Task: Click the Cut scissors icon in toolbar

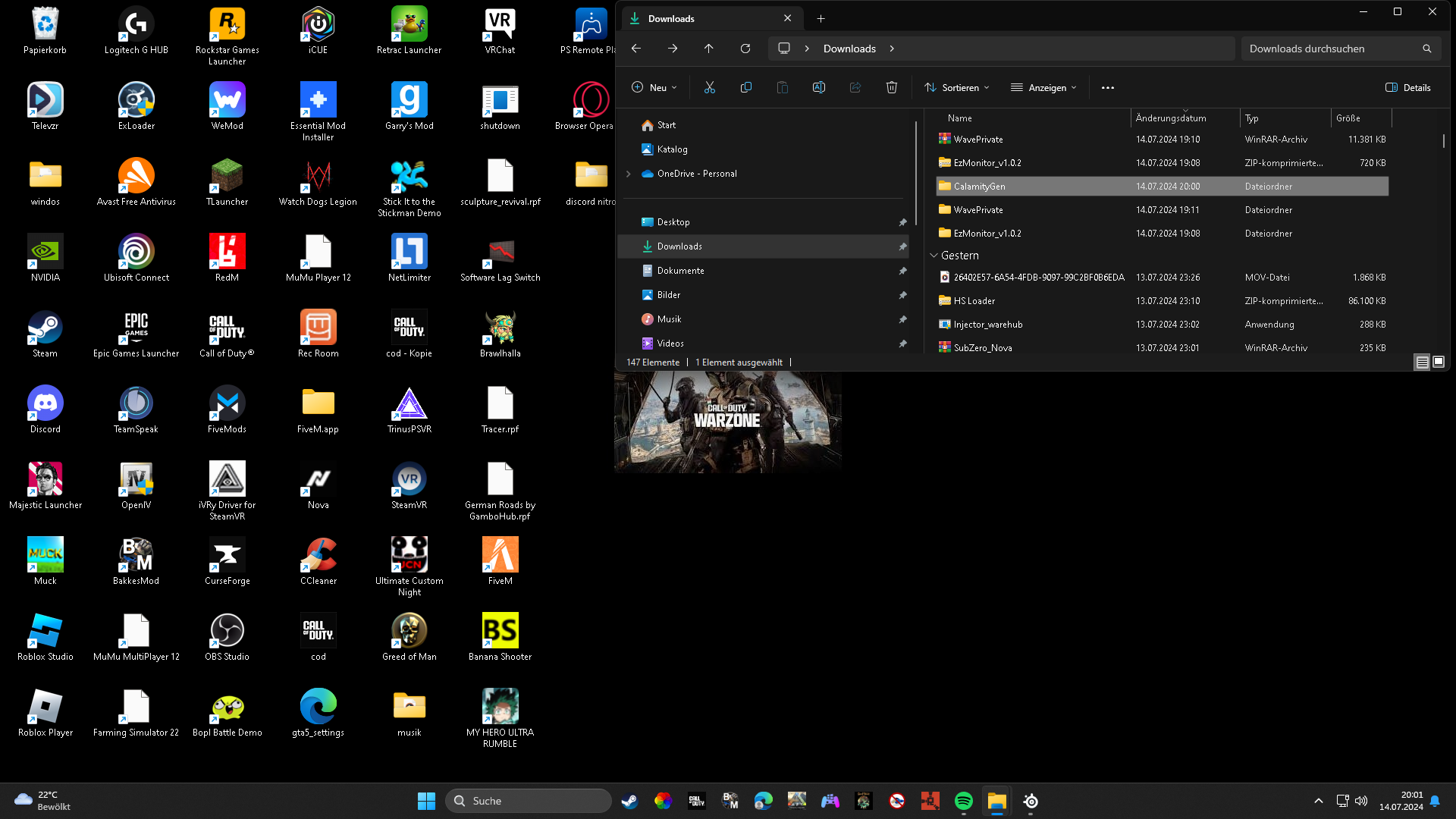Action: click(709, 88)
